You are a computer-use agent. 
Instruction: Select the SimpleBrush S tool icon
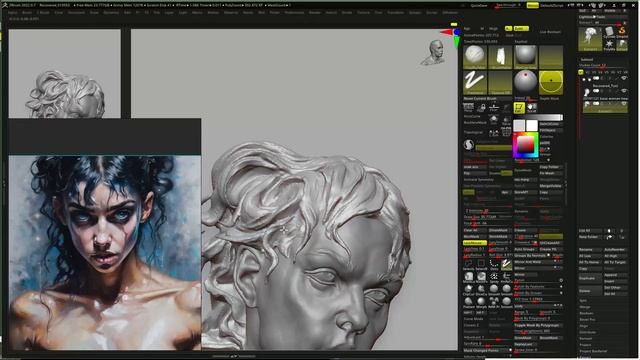click(x=622, y=31)
